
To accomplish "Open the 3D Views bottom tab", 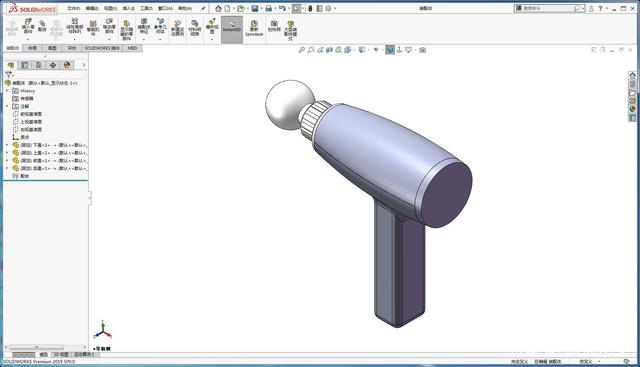I will tap(61, 354).
